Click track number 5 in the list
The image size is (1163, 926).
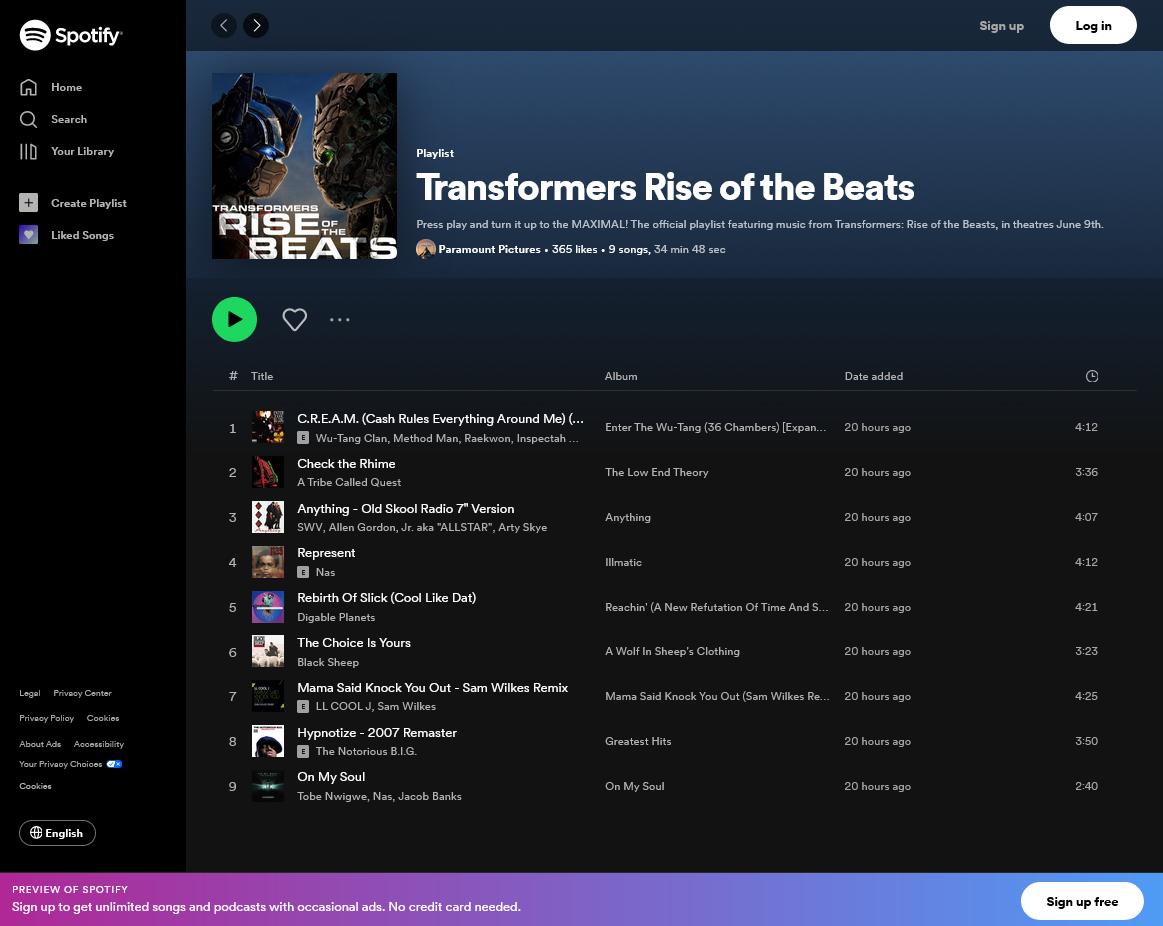tap(232, 608)
